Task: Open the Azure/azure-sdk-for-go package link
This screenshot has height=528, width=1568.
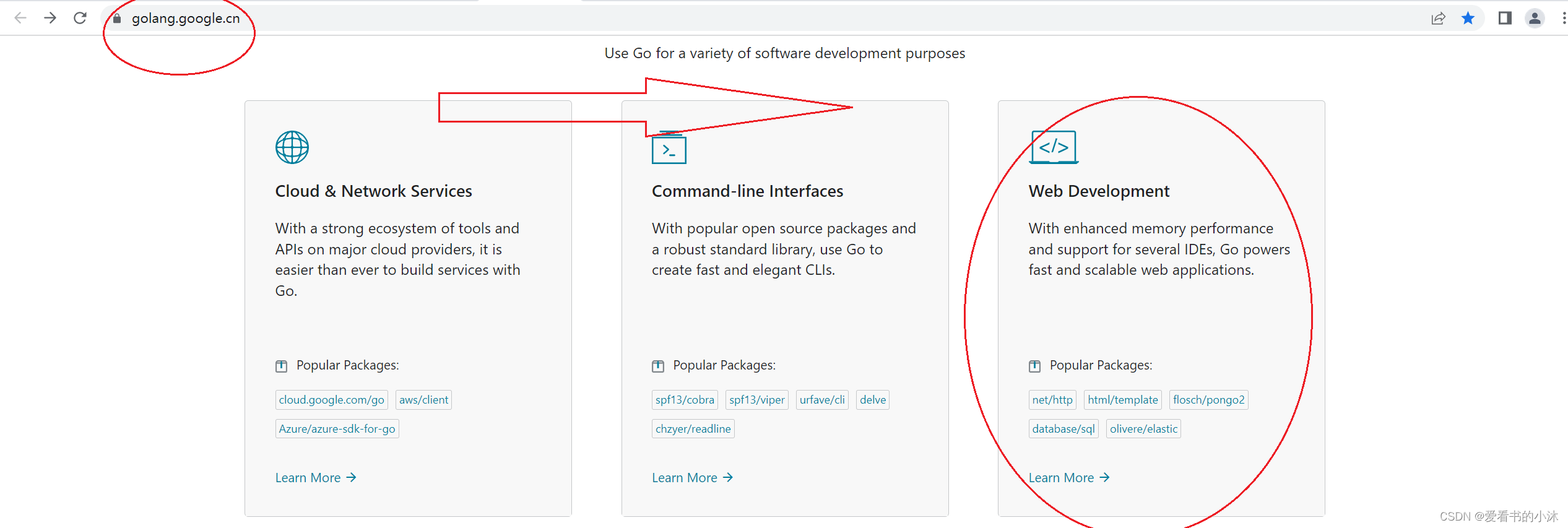Action: (x=337, y=429)
